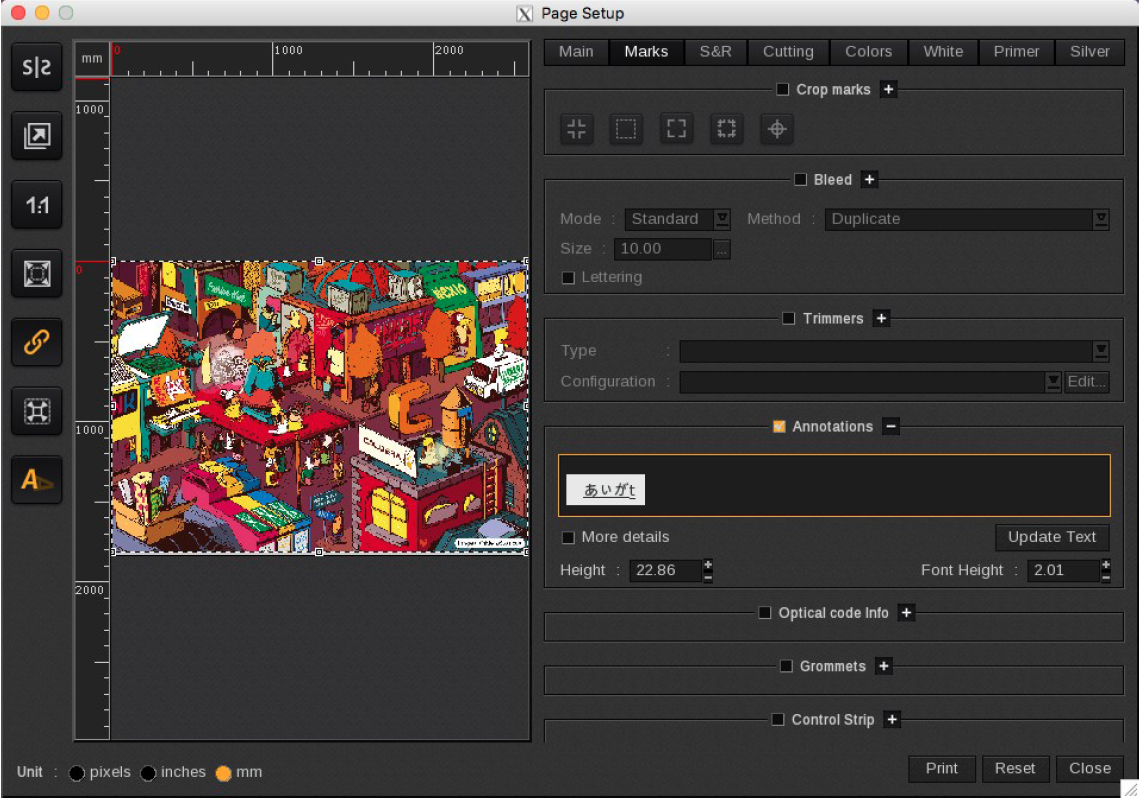
Task: Select the inward corner crop marks icon
Action: pos(576,129)
